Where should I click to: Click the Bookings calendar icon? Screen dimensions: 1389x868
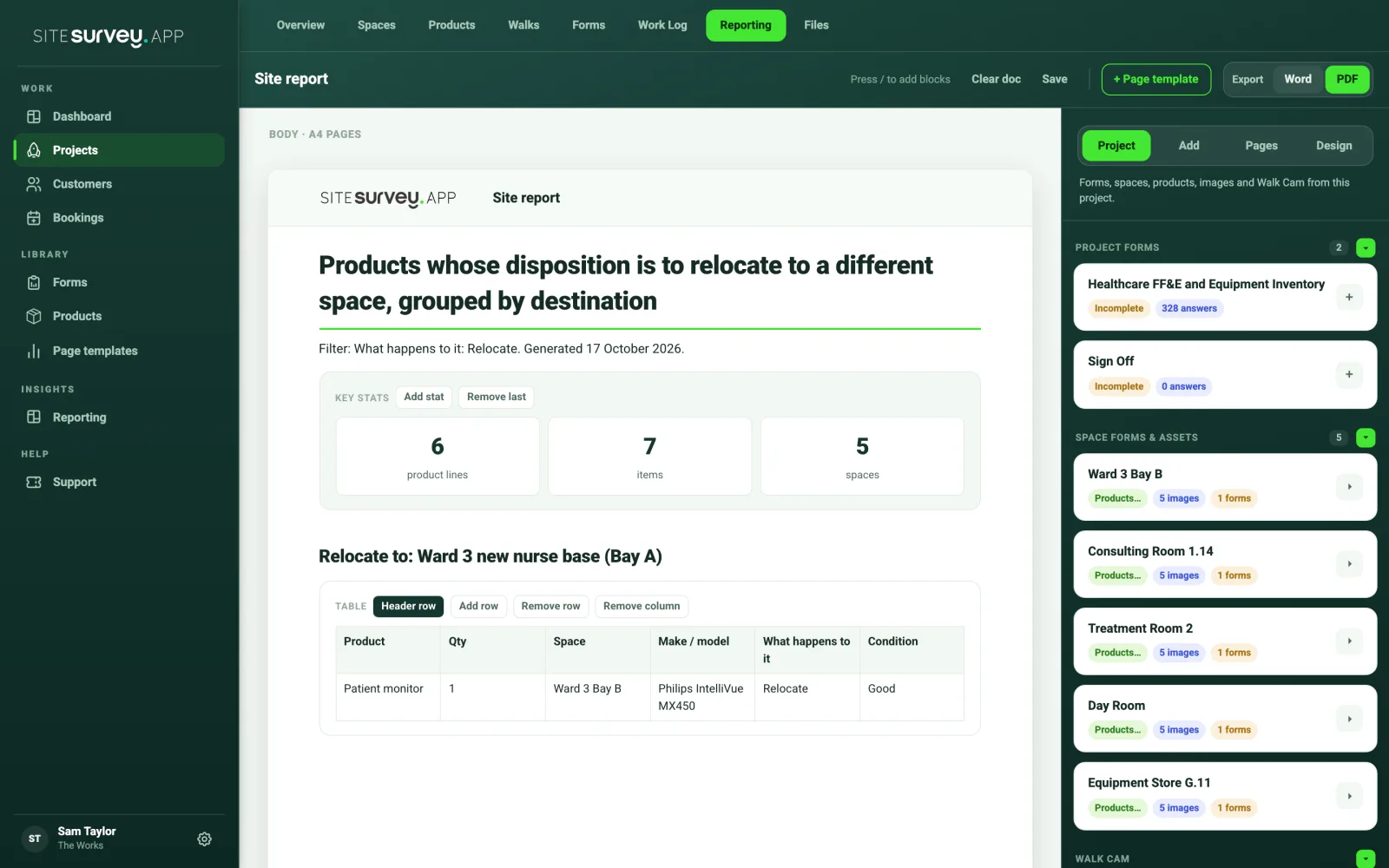coord(34,218)
